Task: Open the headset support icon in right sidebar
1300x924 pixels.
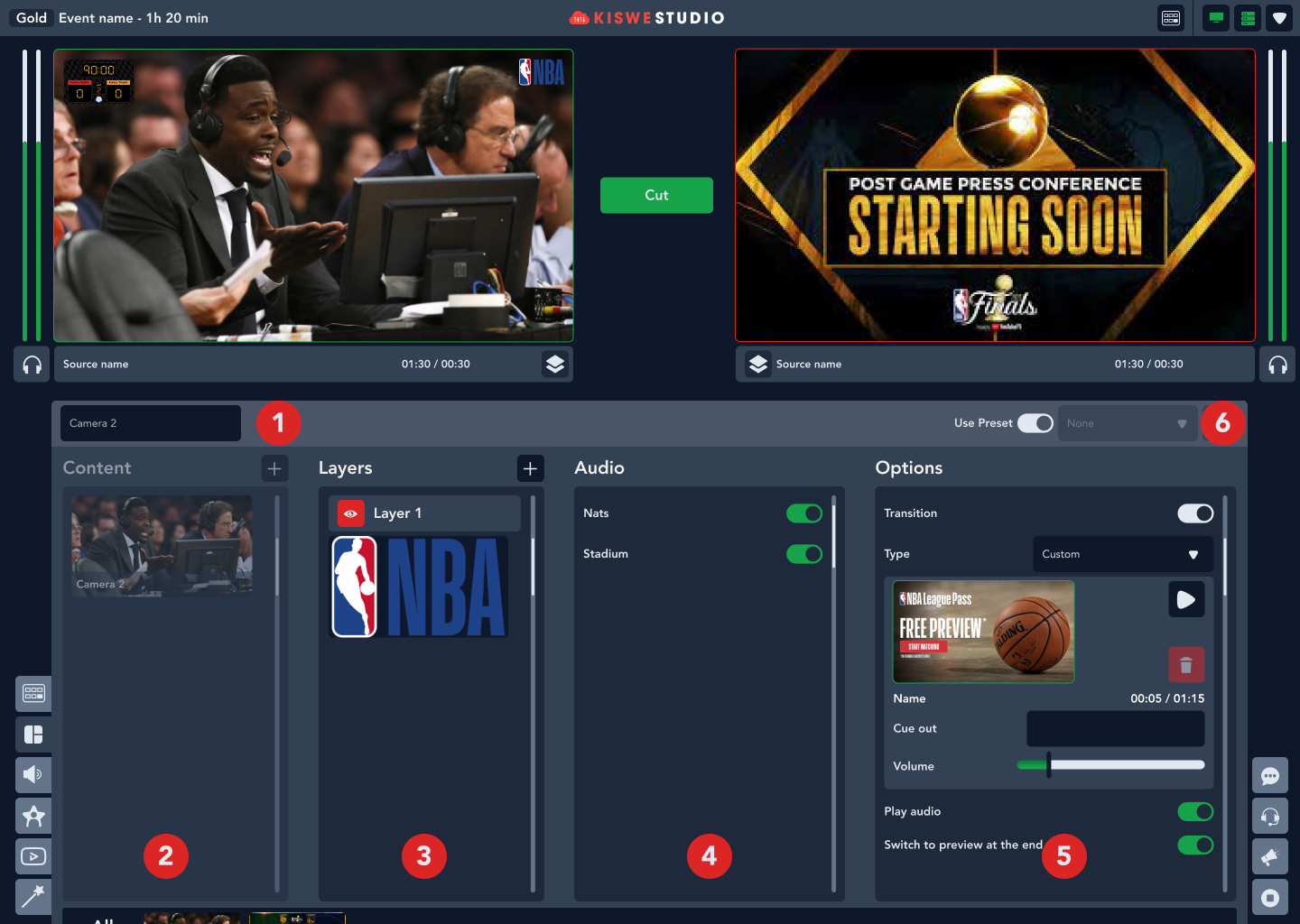Action: 1270,816
